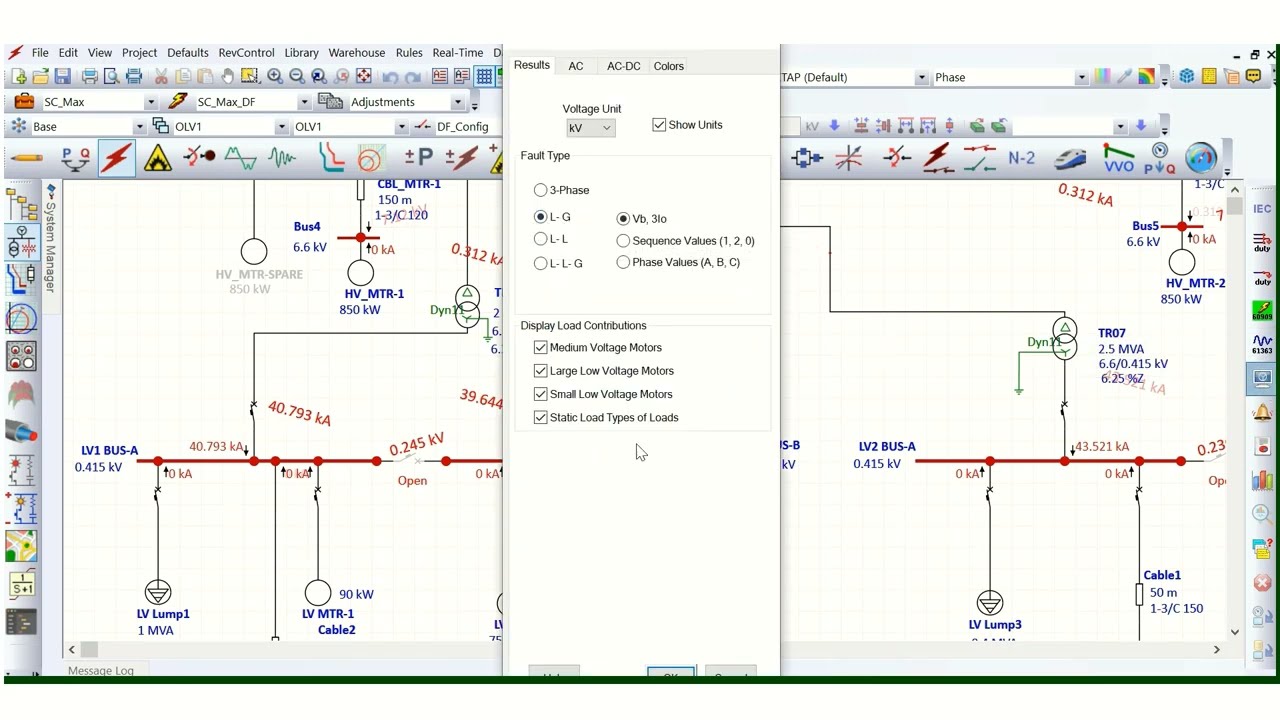
Task: Open the N-2 contingency analysis icon
Action: click(x=1021, y=157)
